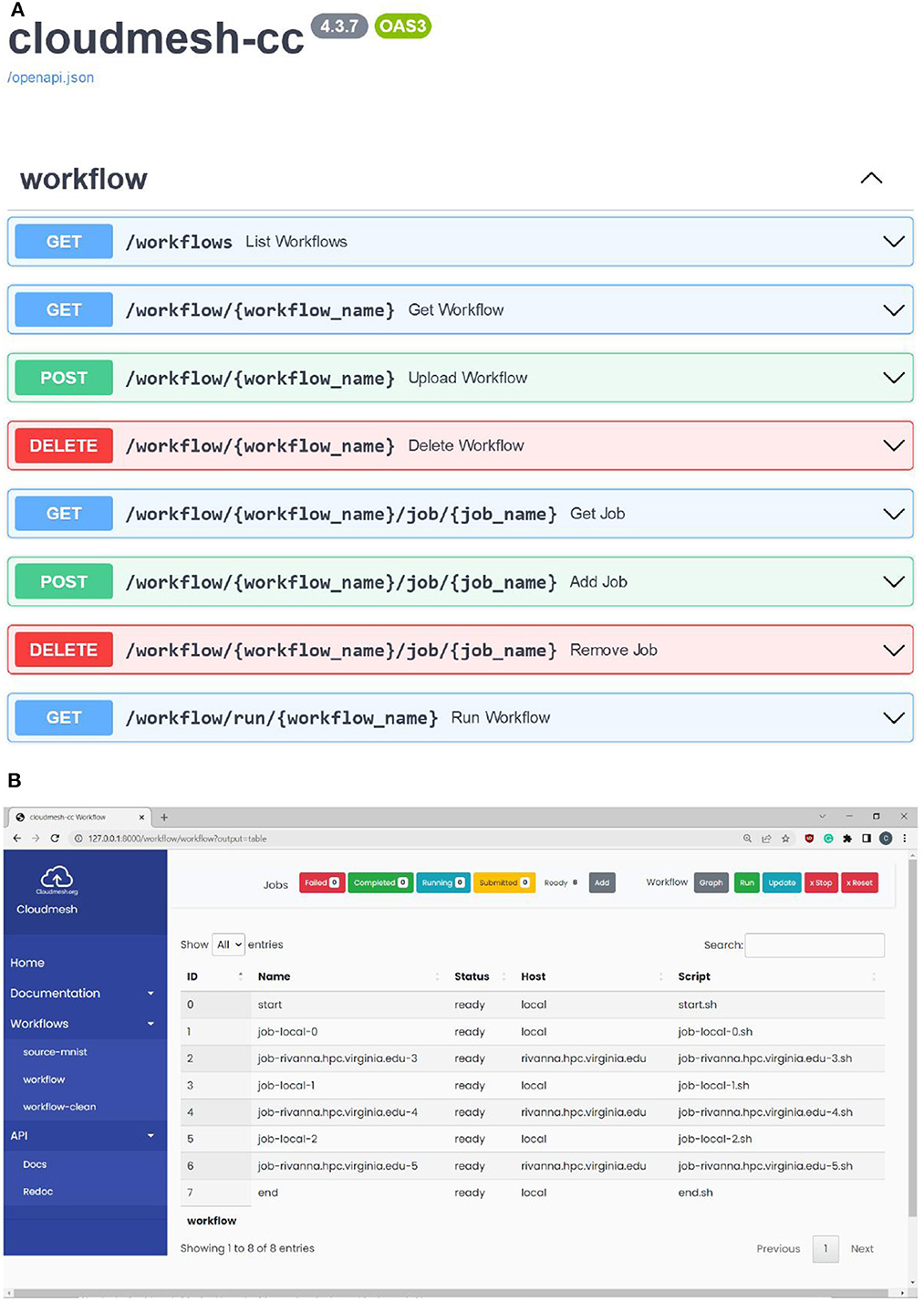Open Redoc under API in sidebar
This screenshot has width=924, height=1303.
[x=38, y=1192]
